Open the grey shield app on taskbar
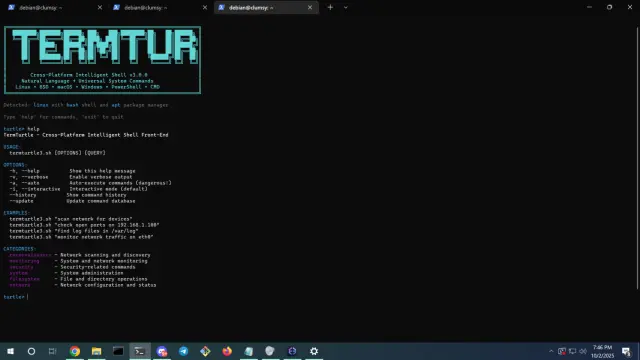This screenshot has width=640, height=360. pos(270,351)
